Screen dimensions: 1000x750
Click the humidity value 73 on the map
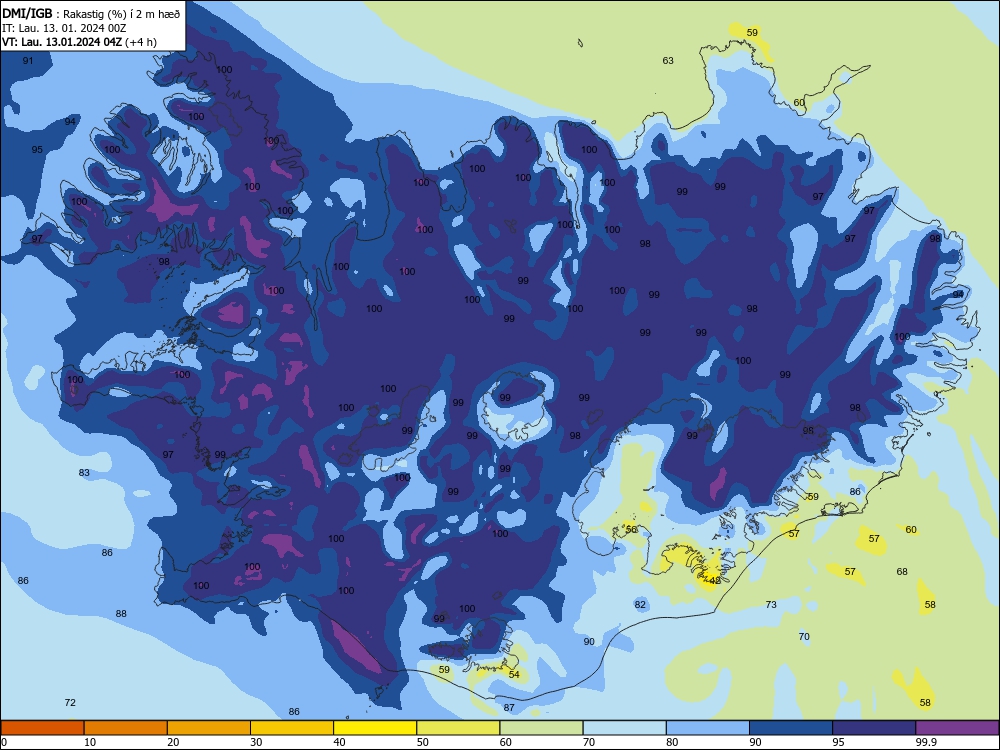click(x=771, y=604)
